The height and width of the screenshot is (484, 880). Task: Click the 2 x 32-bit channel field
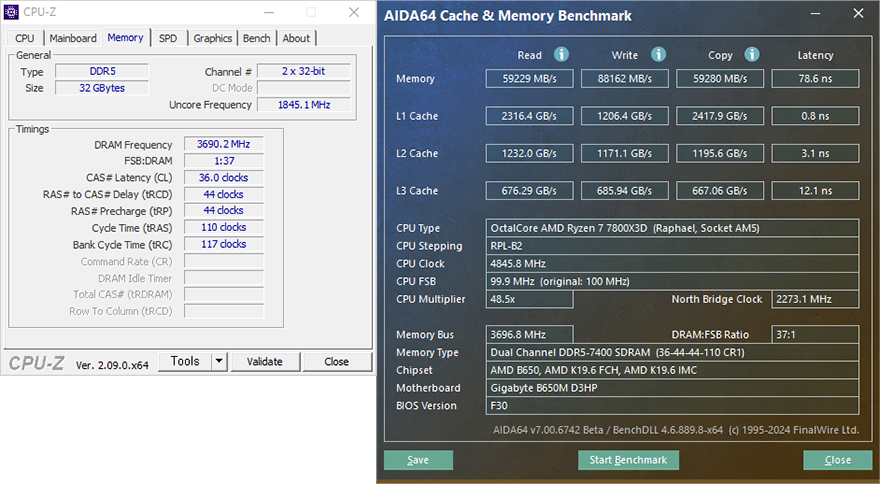point(304,71)
